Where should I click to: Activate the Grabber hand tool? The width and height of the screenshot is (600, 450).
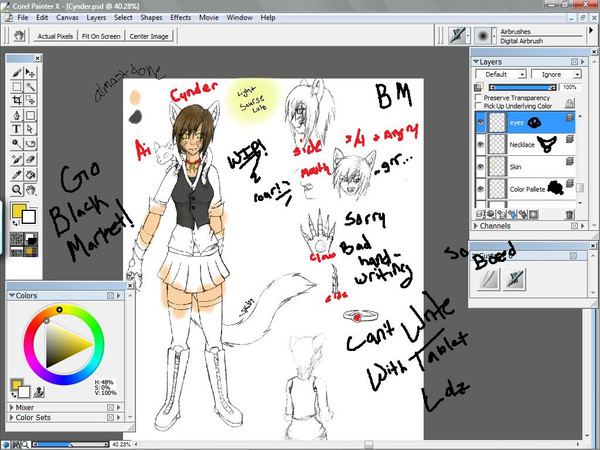tap(31, 187)
